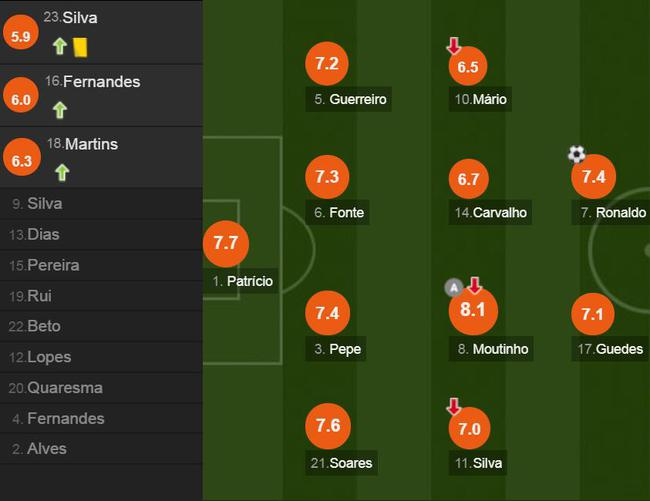
Task: Click the green arrow under 18. Martins
Action: pyautogui.click(x=62, y=173)
